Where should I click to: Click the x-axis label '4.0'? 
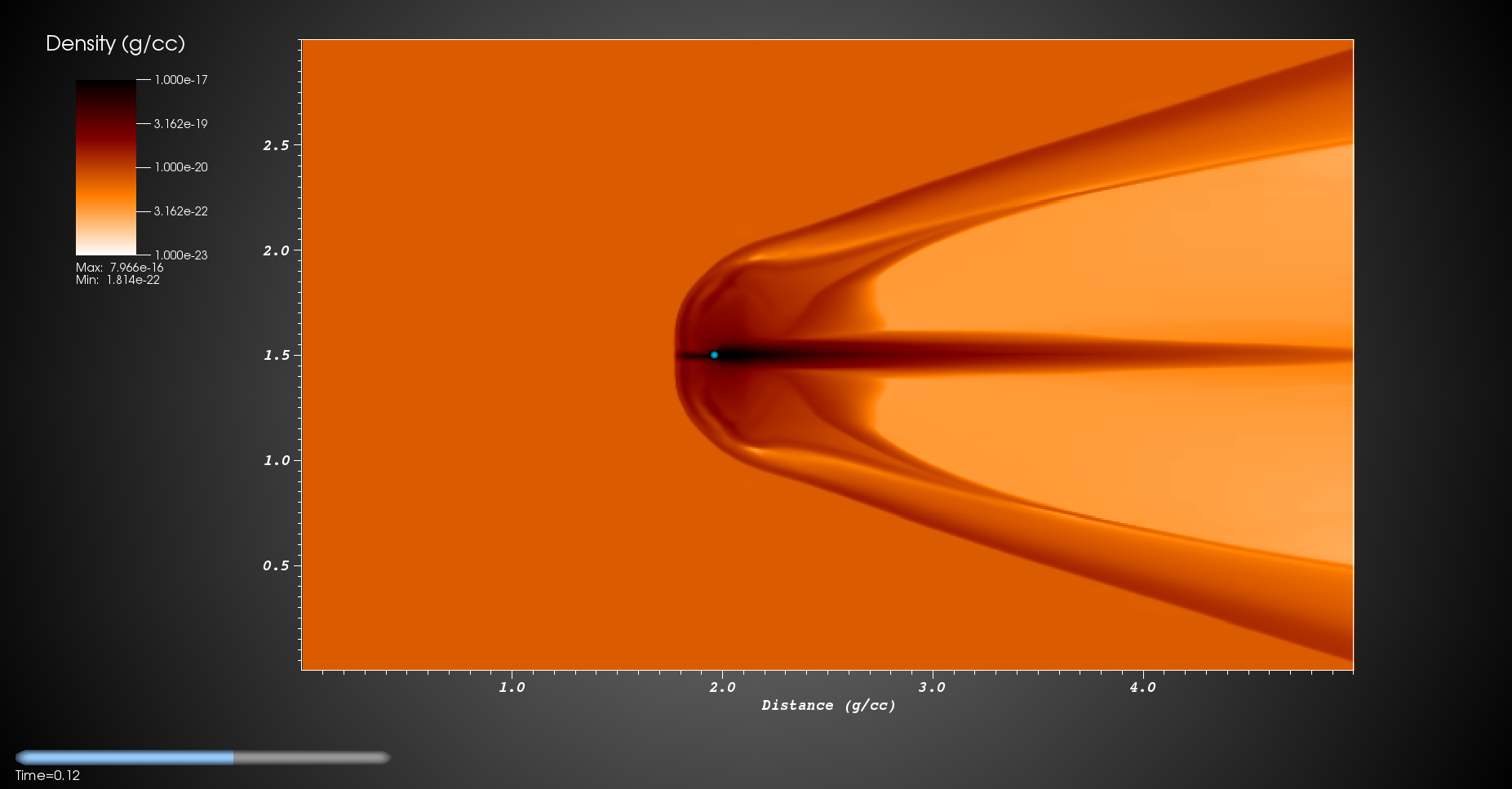coord(1142,687)
